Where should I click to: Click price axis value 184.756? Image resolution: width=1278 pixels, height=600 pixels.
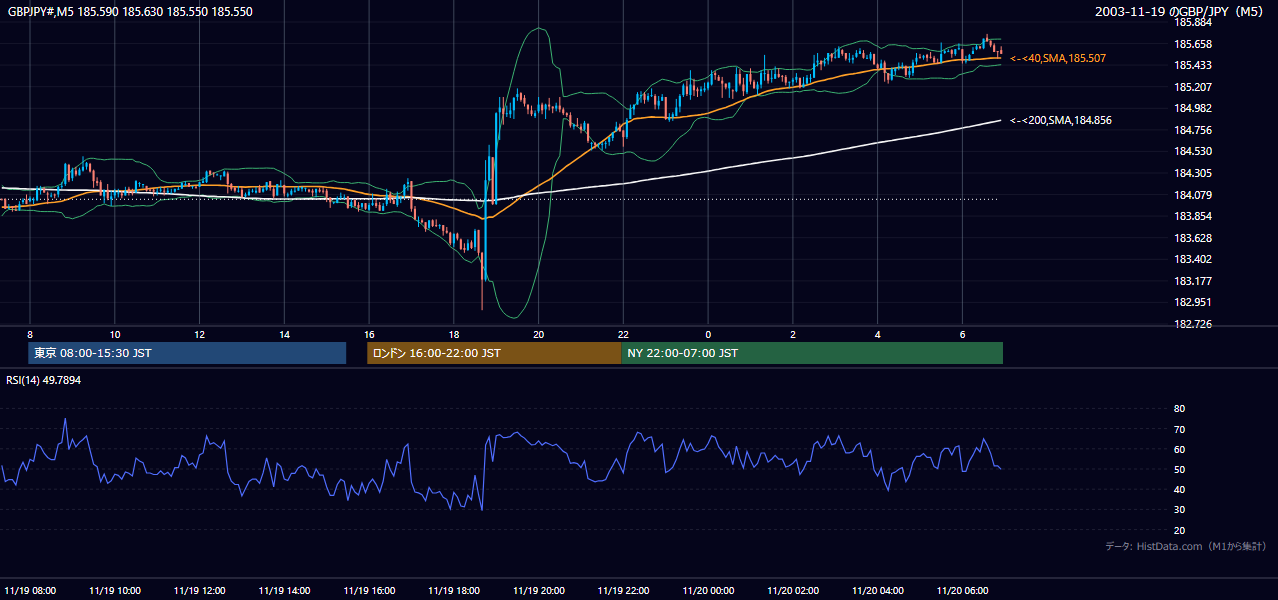(x=1192, y=130)
